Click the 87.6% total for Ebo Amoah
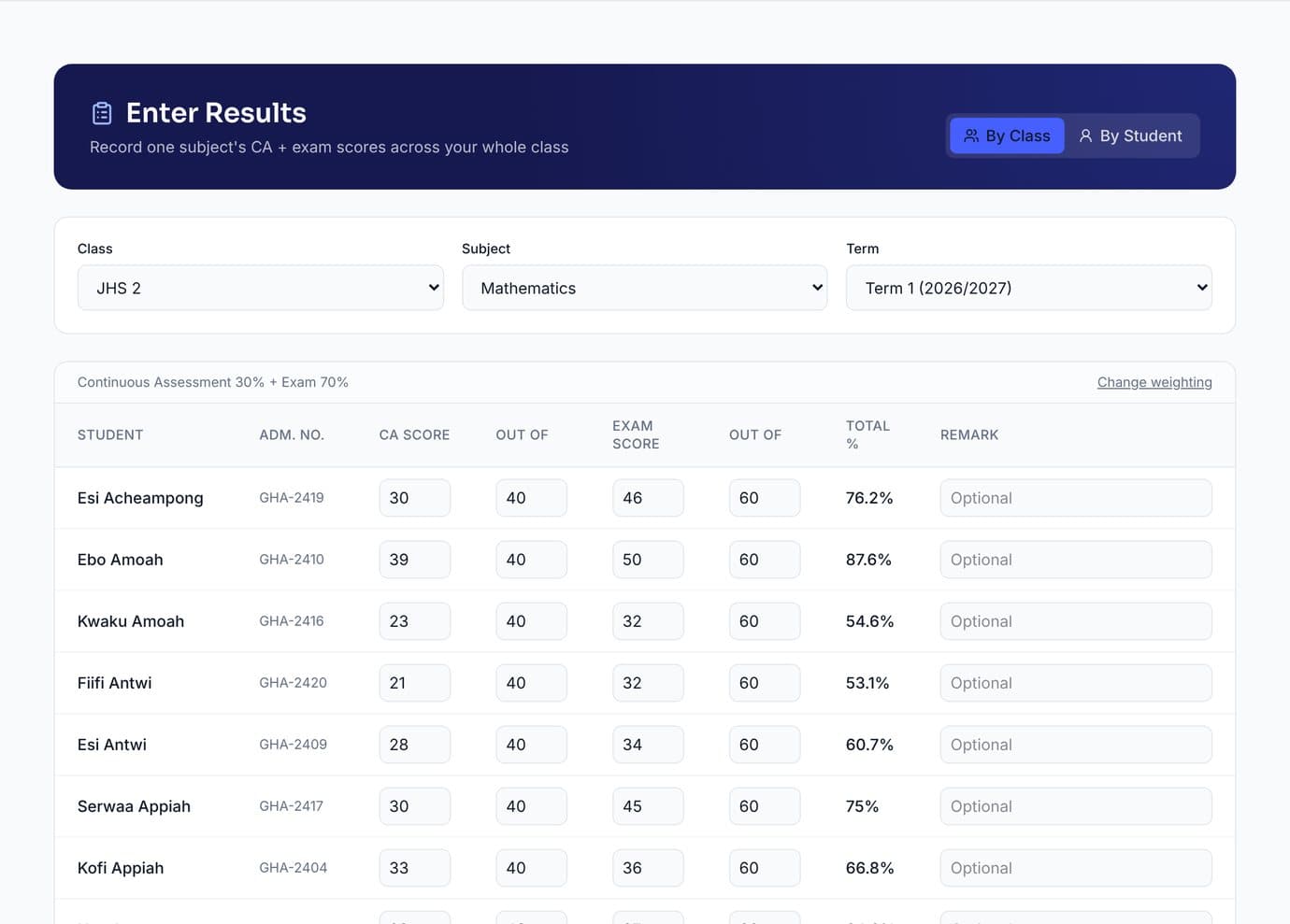Screen dimensions: 1290x924 click(x=868, y=560)
